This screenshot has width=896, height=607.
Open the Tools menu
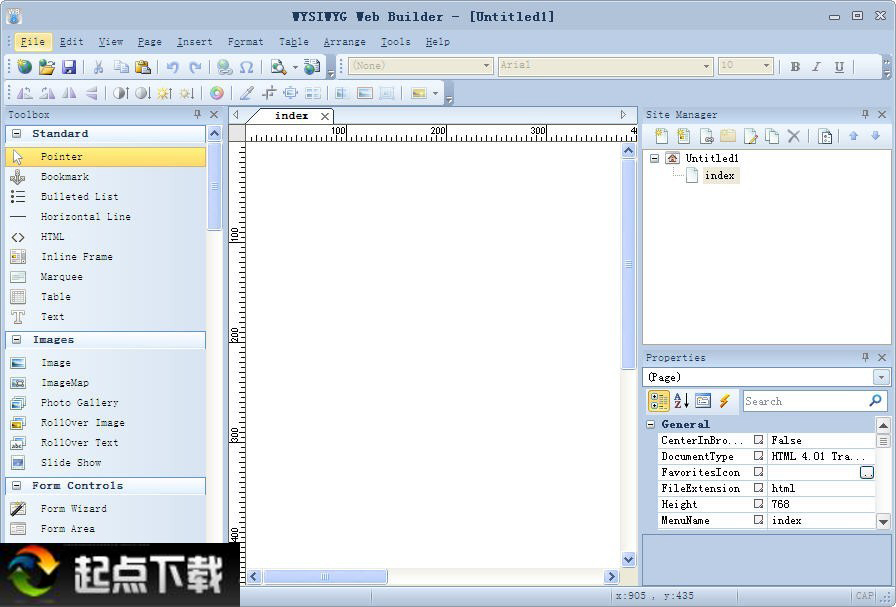click(395, 42)
